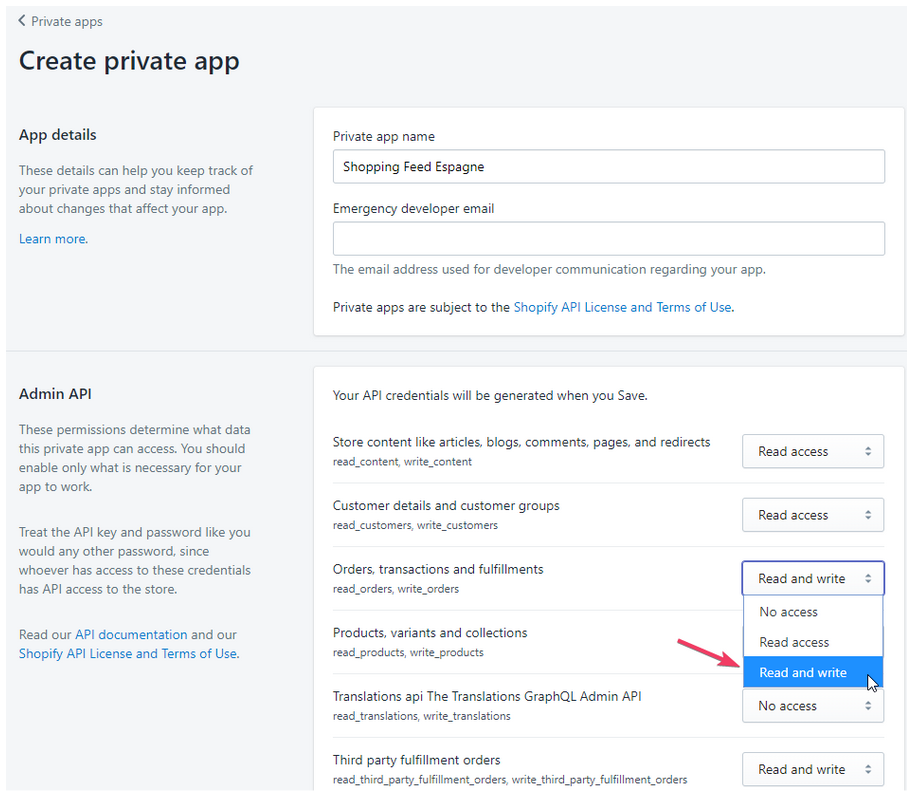This screenshot has height=794, width=907.
Task: Open sidebar Shopify API License and Terms link
Action: [x=128, y=653]
